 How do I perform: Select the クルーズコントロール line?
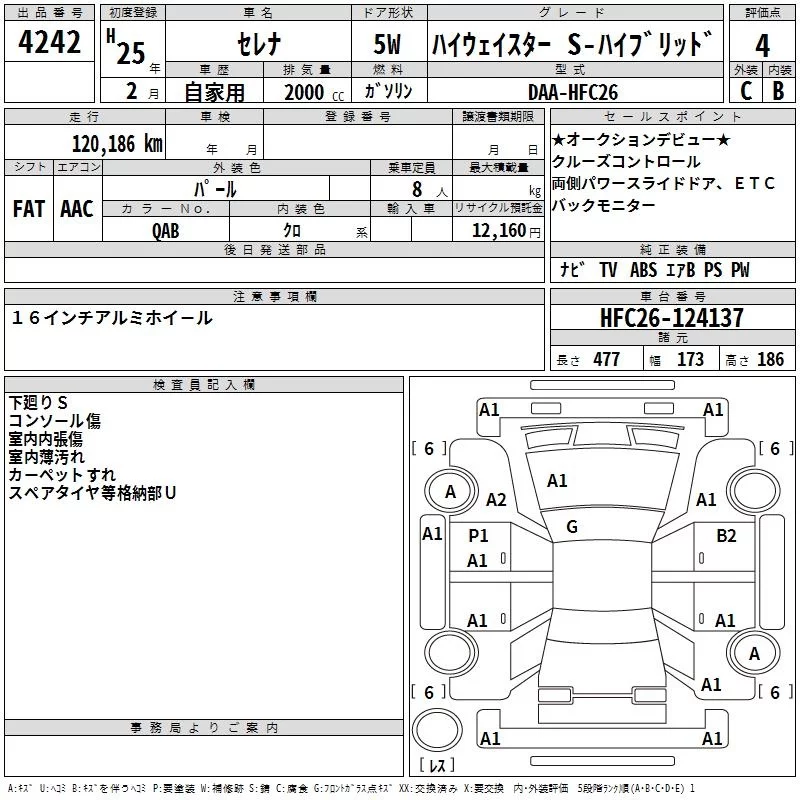(x=626, y=162)
